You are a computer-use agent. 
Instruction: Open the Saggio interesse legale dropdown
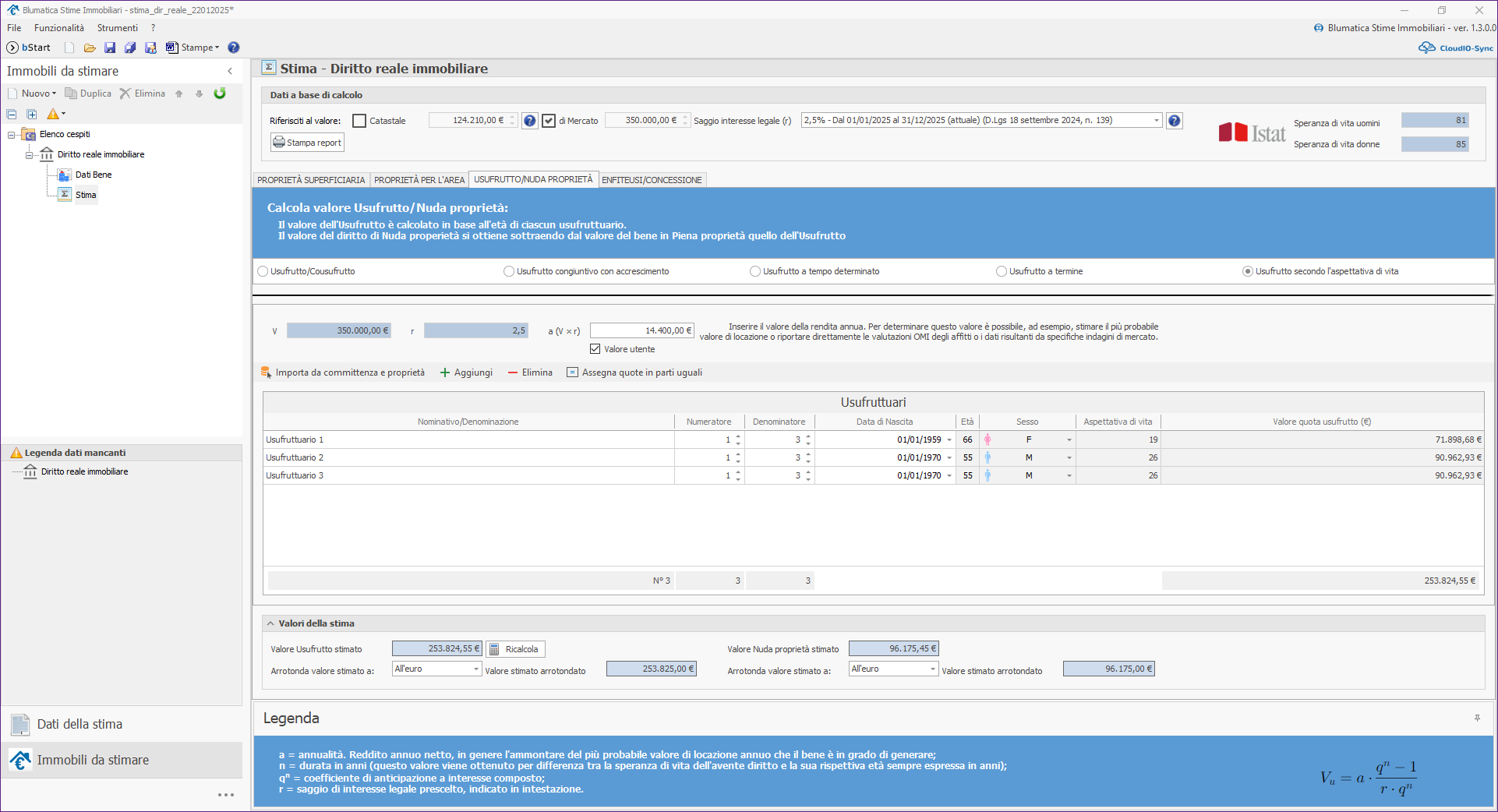pyautogui.click(x=1156, y=120)
